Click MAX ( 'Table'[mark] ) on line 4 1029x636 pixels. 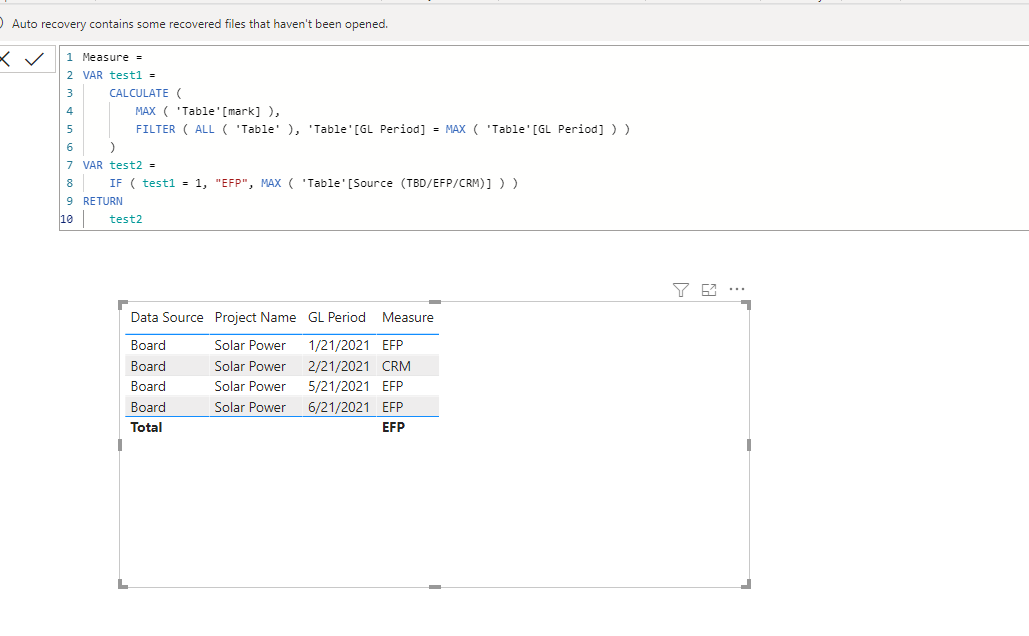207,112
